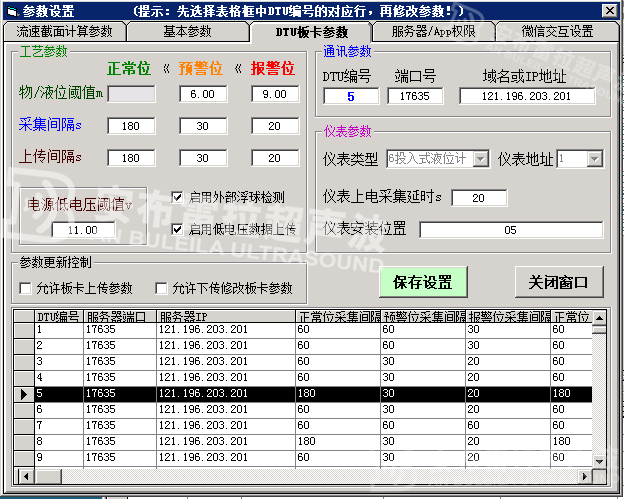Screen dimensions: 624x499
Task: Switch to the 服务器/App权限 tab
Action: tap(433, 31)
